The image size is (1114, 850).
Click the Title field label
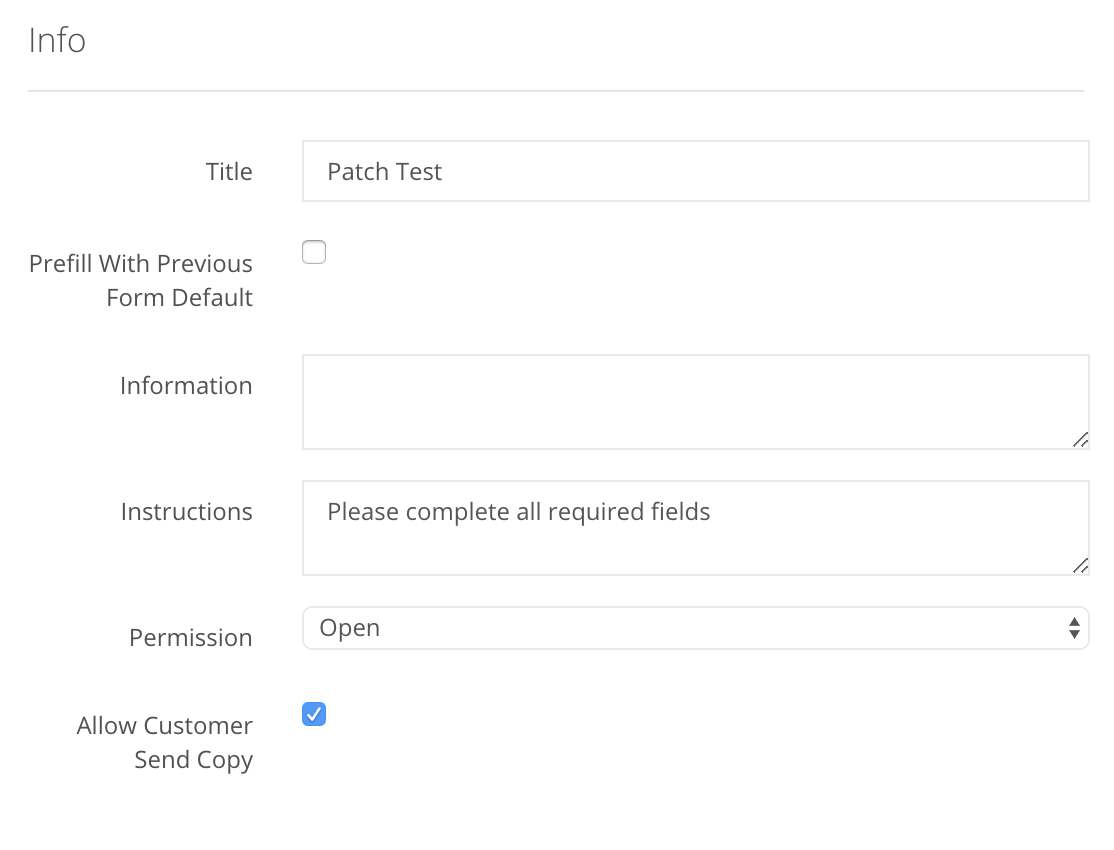point(229,171)
